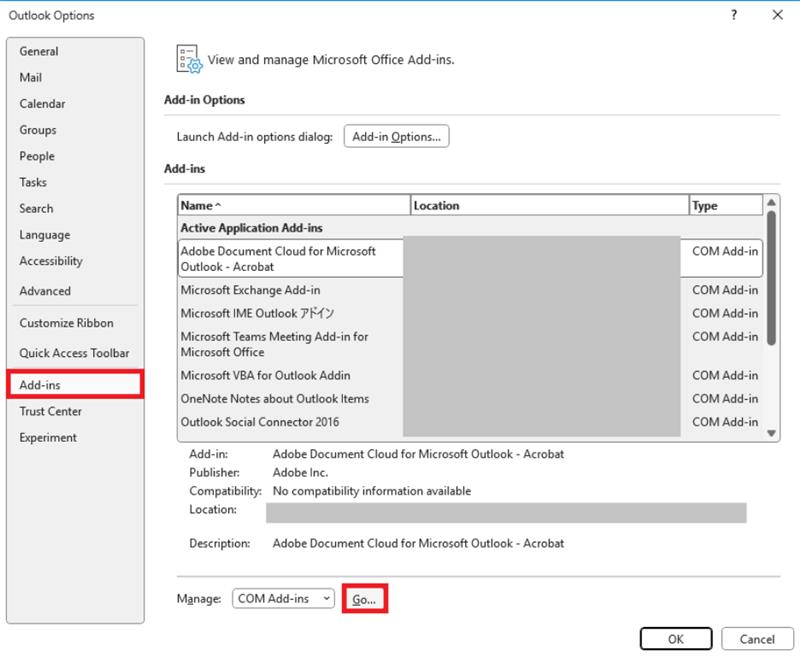Click the add-ins list scroll down arrow
800x656 pixels.
(x=771, y=434)
